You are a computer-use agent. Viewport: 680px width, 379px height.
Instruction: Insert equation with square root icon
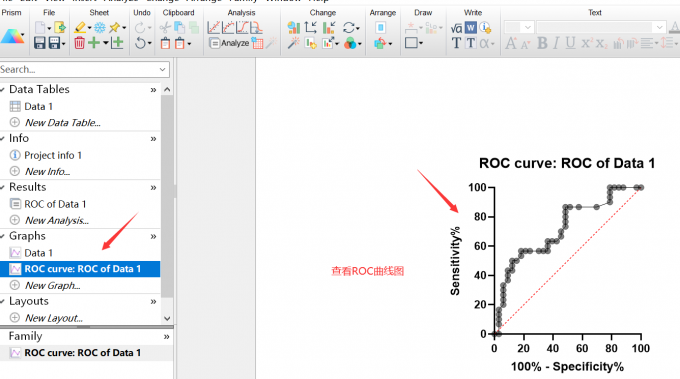tap(456, 28)
